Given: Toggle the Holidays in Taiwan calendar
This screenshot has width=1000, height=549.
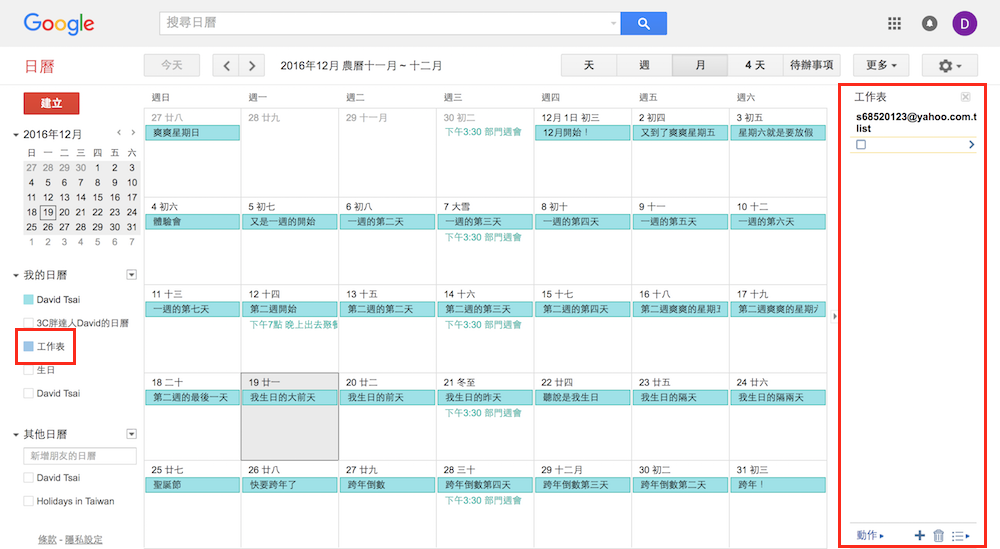Looking at the screenshot, I should click(x=28, y=501).
